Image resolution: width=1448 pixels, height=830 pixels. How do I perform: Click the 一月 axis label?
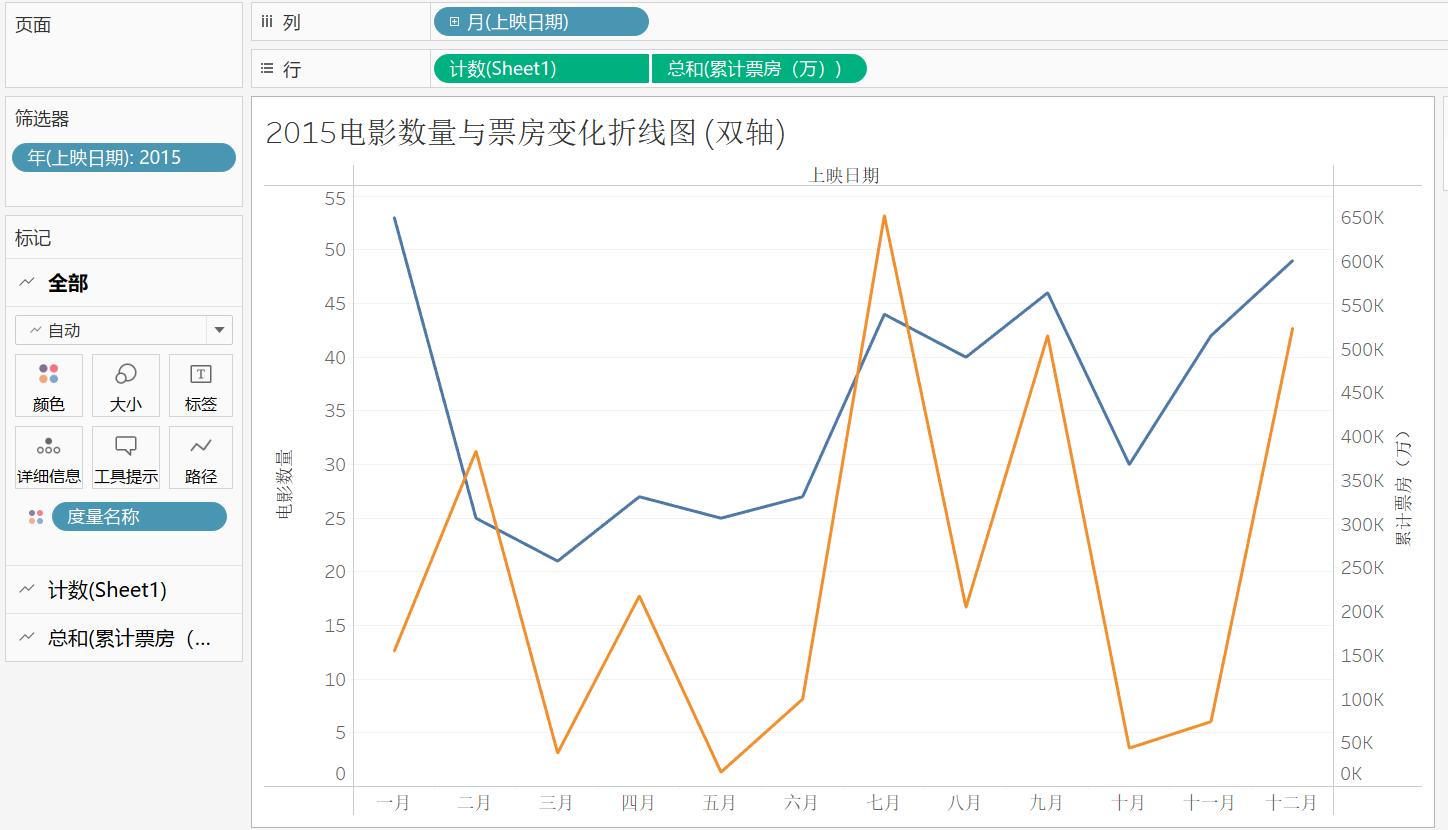[393, 802]
